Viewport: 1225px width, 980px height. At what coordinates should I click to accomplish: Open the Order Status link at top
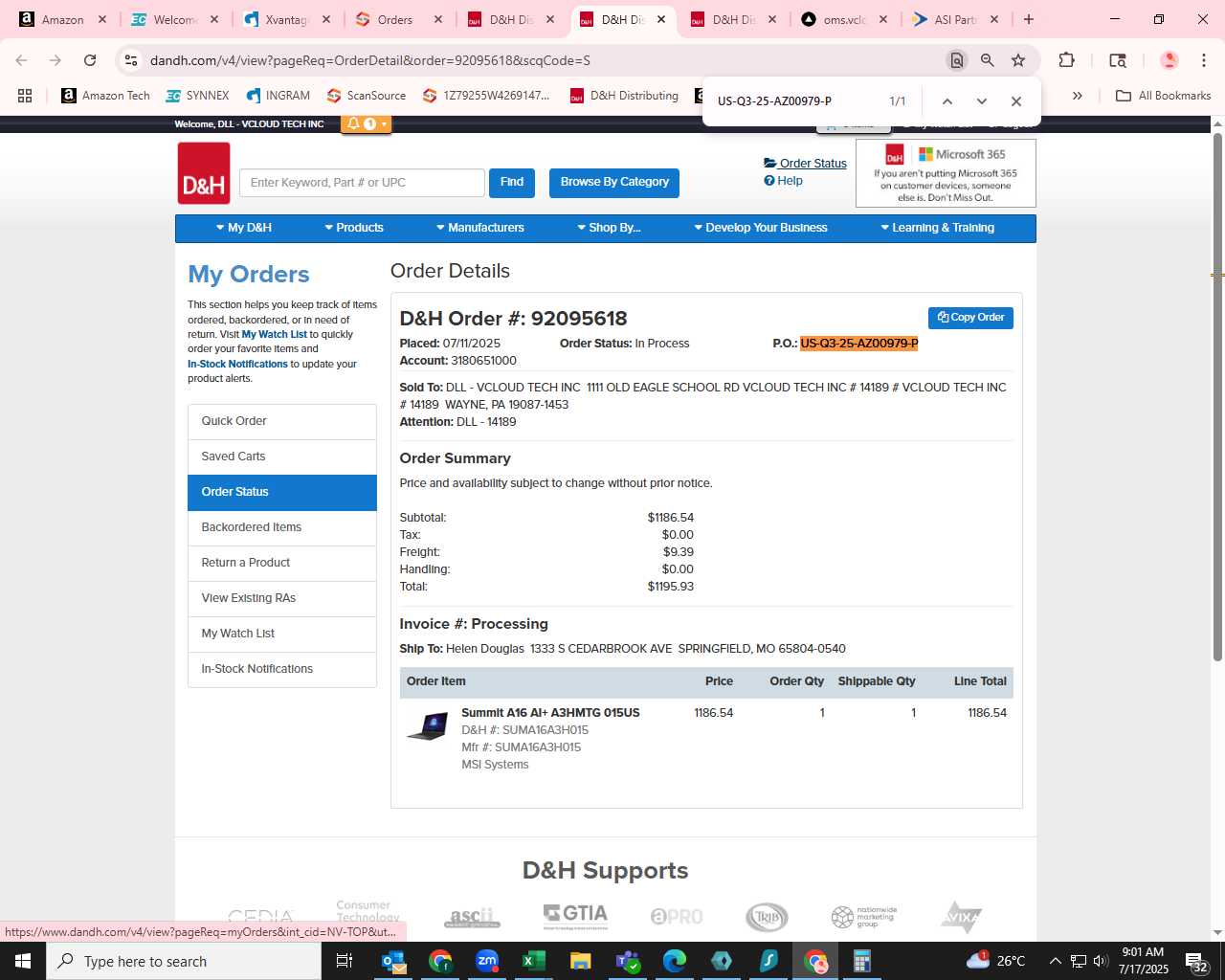[x=805, y=164]
